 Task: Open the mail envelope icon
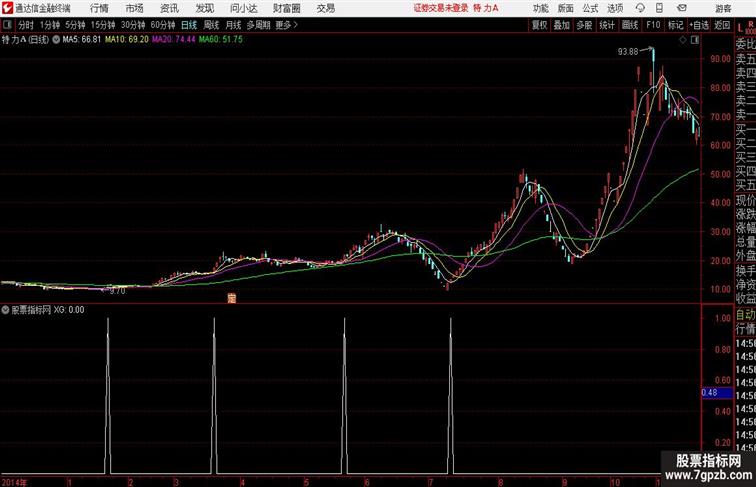click(682, 8)
